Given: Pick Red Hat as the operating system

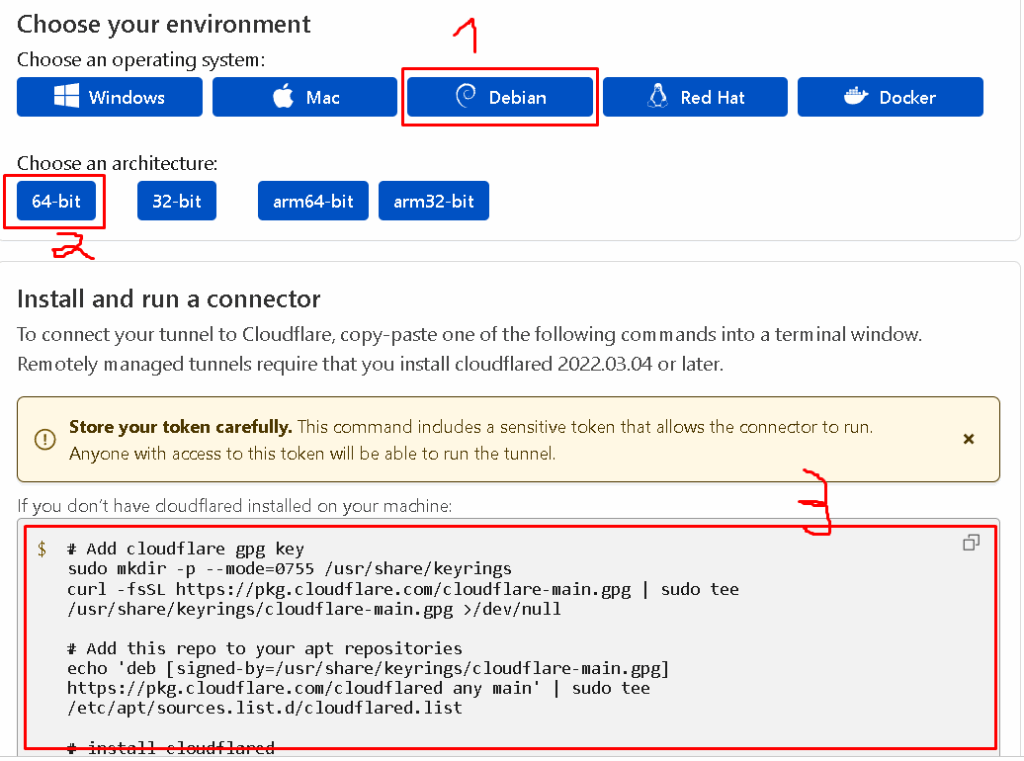Looking at the screenshot, I should click(x=696, y=97).
